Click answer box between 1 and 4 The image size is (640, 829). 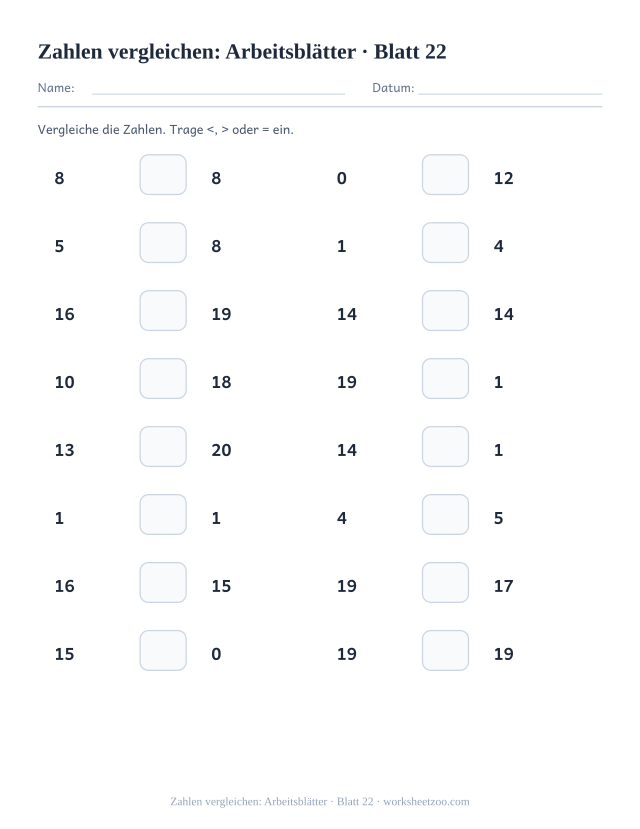click(445, 243)
